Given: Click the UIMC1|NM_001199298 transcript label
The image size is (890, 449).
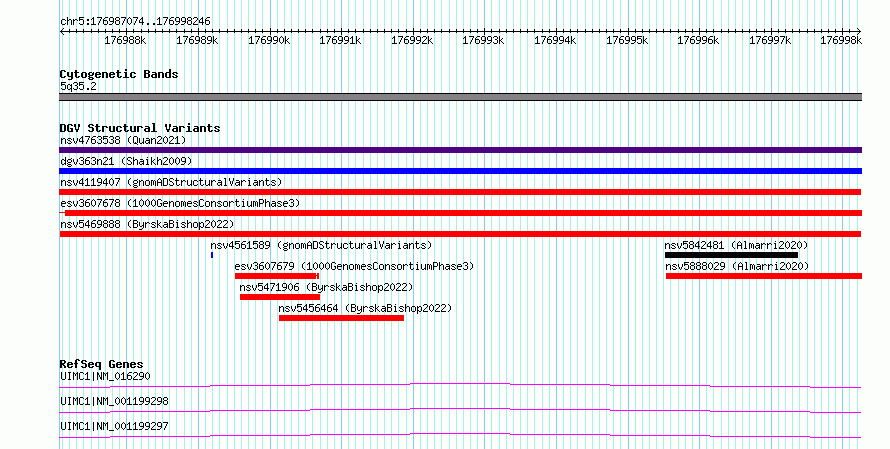Looking at the screenshot, I should [x=114, y=401].
